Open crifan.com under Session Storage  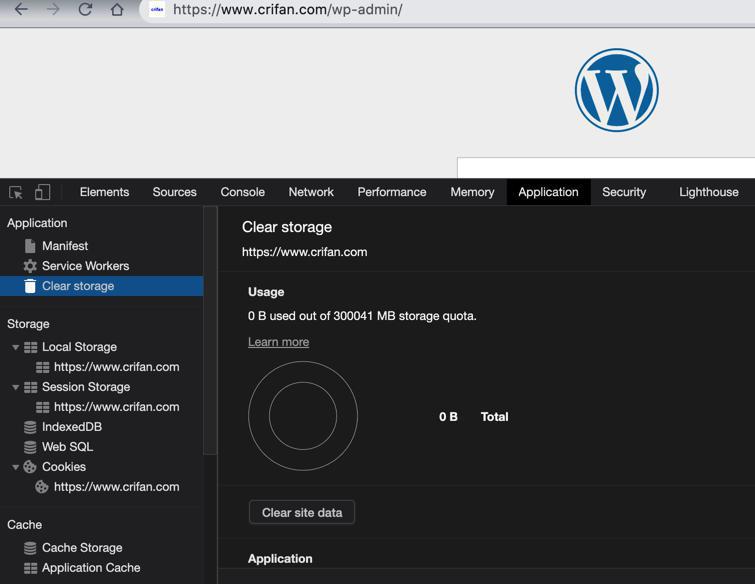click(117, 407)
